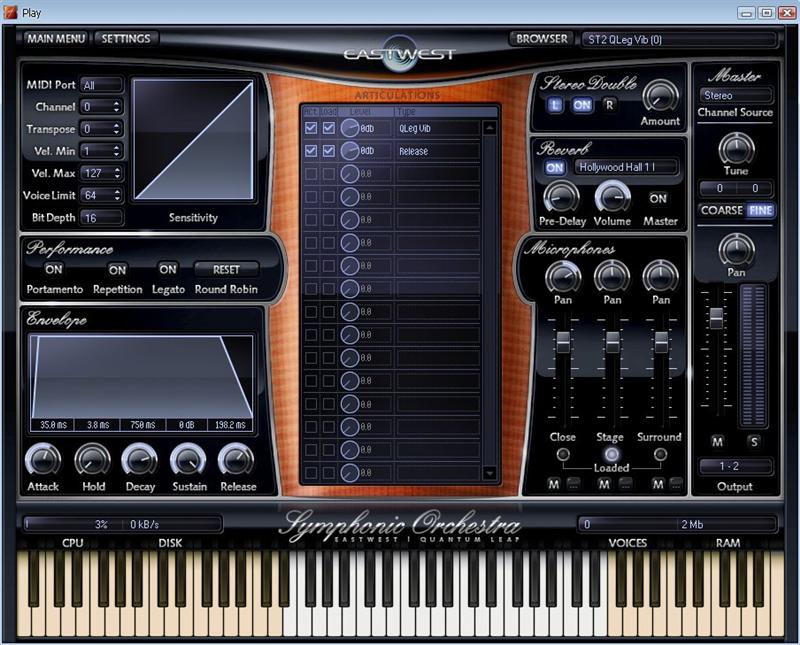Screen dimensions: 800x645
Task: Click the Sensitivity curve graph
Action: pos(193,139)
